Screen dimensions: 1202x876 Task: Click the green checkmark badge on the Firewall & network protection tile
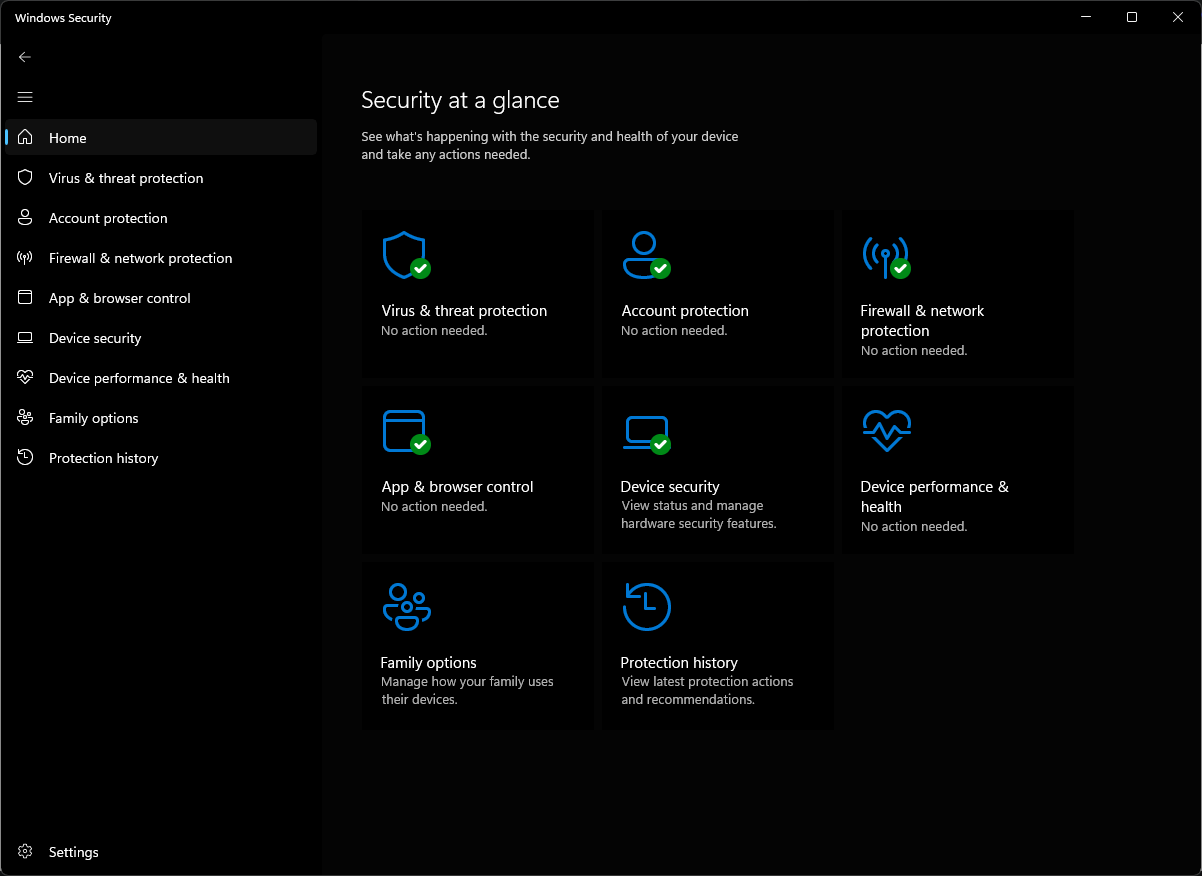[901, 268]
